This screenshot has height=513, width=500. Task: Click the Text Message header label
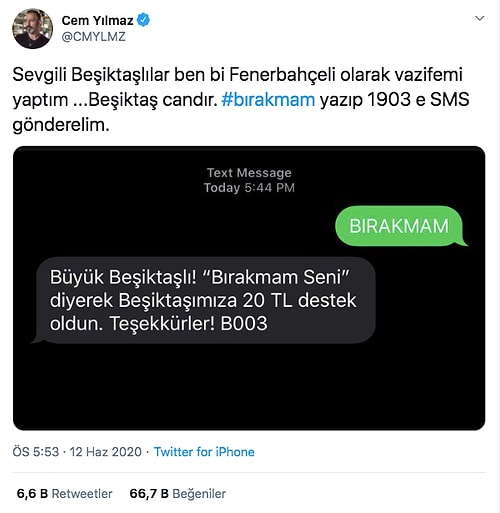tap(249, 173)
